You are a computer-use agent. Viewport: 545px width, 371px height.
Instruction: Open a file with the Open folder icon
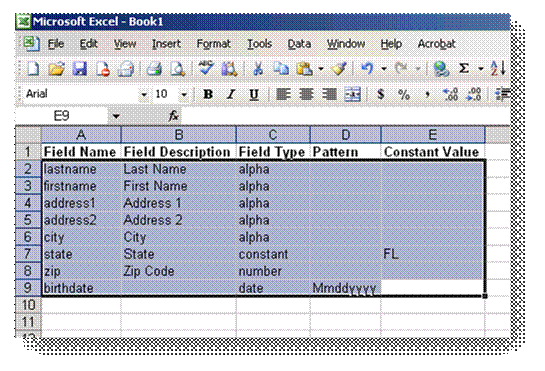[x=57, y=68]
